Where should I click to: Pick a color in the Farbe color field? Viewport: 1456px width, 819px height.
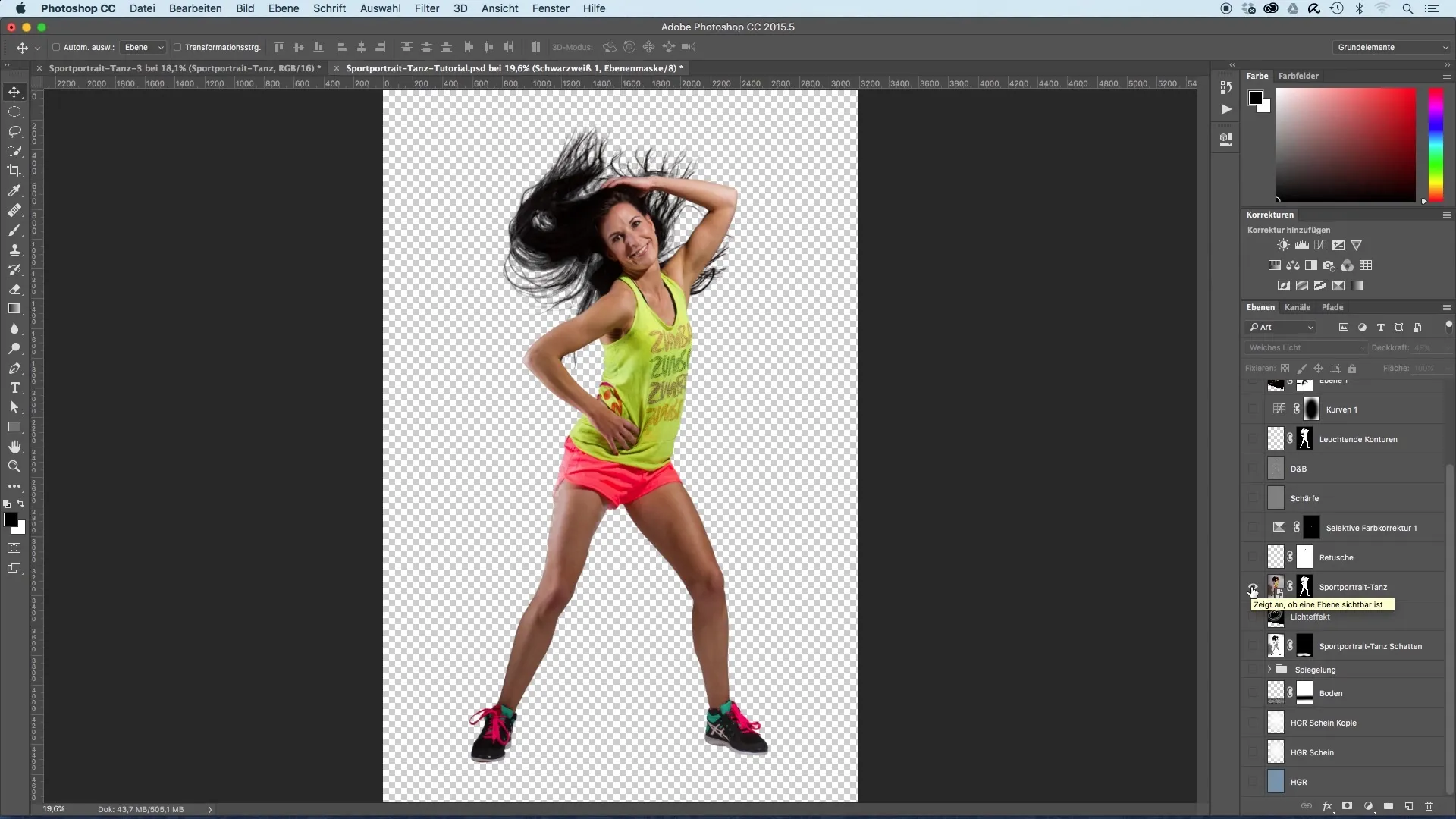(x=1345, y=144)
